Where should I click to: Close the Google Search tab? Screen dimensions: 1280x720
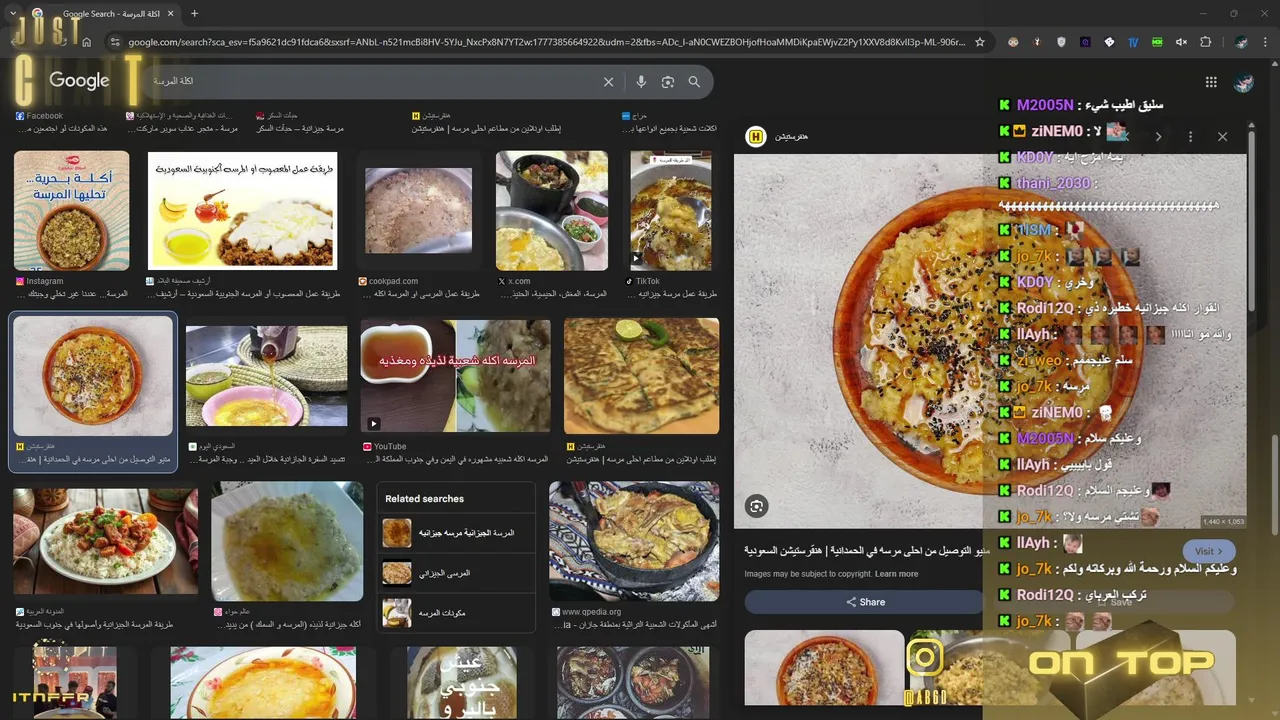[172, 14]
